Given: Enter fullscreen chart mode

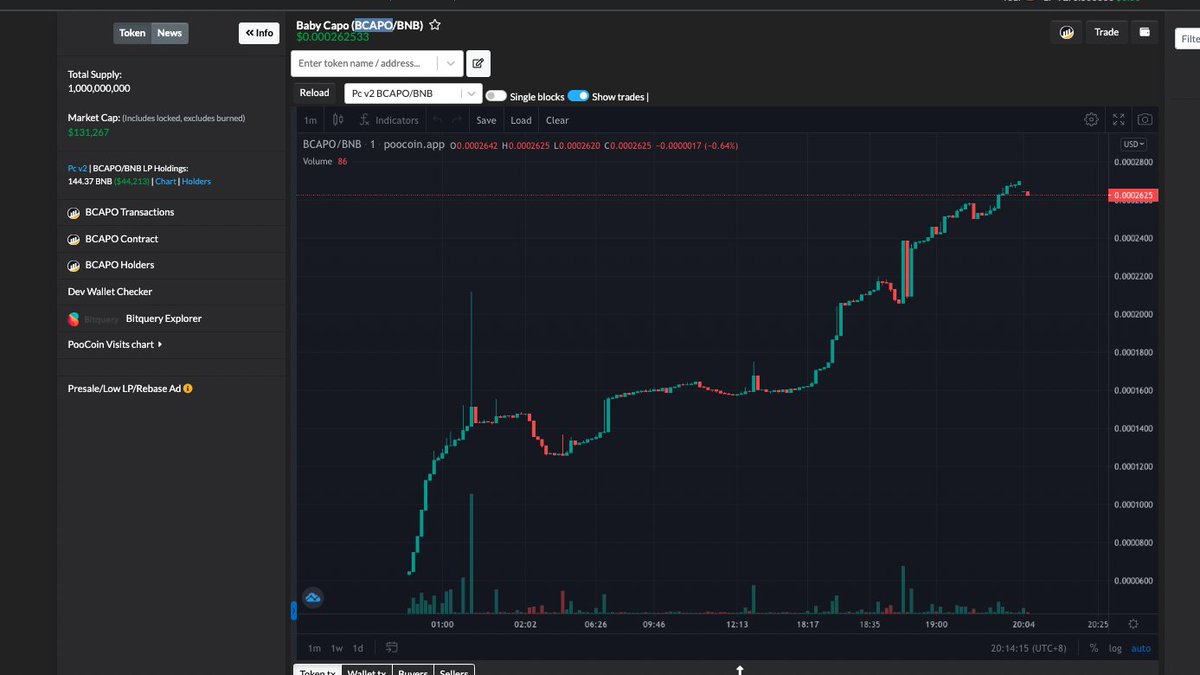Looking at the screenshot, I should [x=1118, y=119].
